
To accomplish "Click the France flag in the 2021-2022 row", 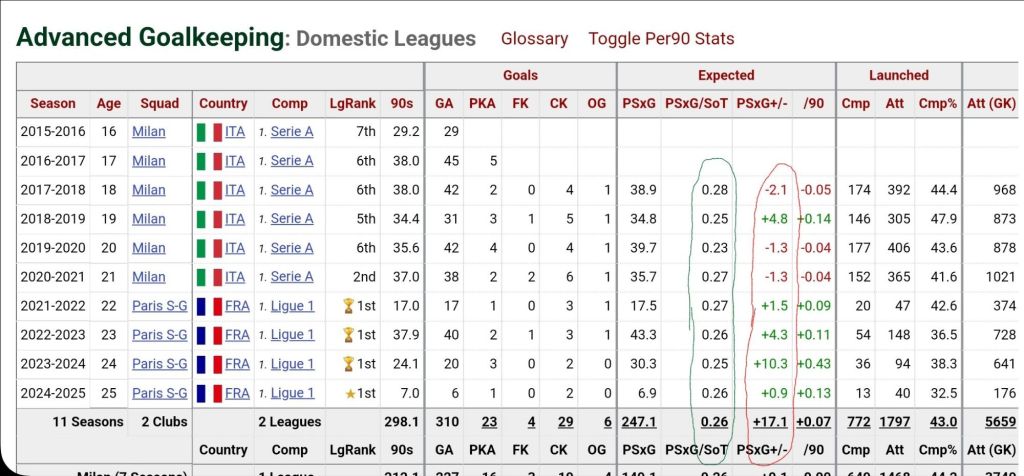I will pos(208,306).
